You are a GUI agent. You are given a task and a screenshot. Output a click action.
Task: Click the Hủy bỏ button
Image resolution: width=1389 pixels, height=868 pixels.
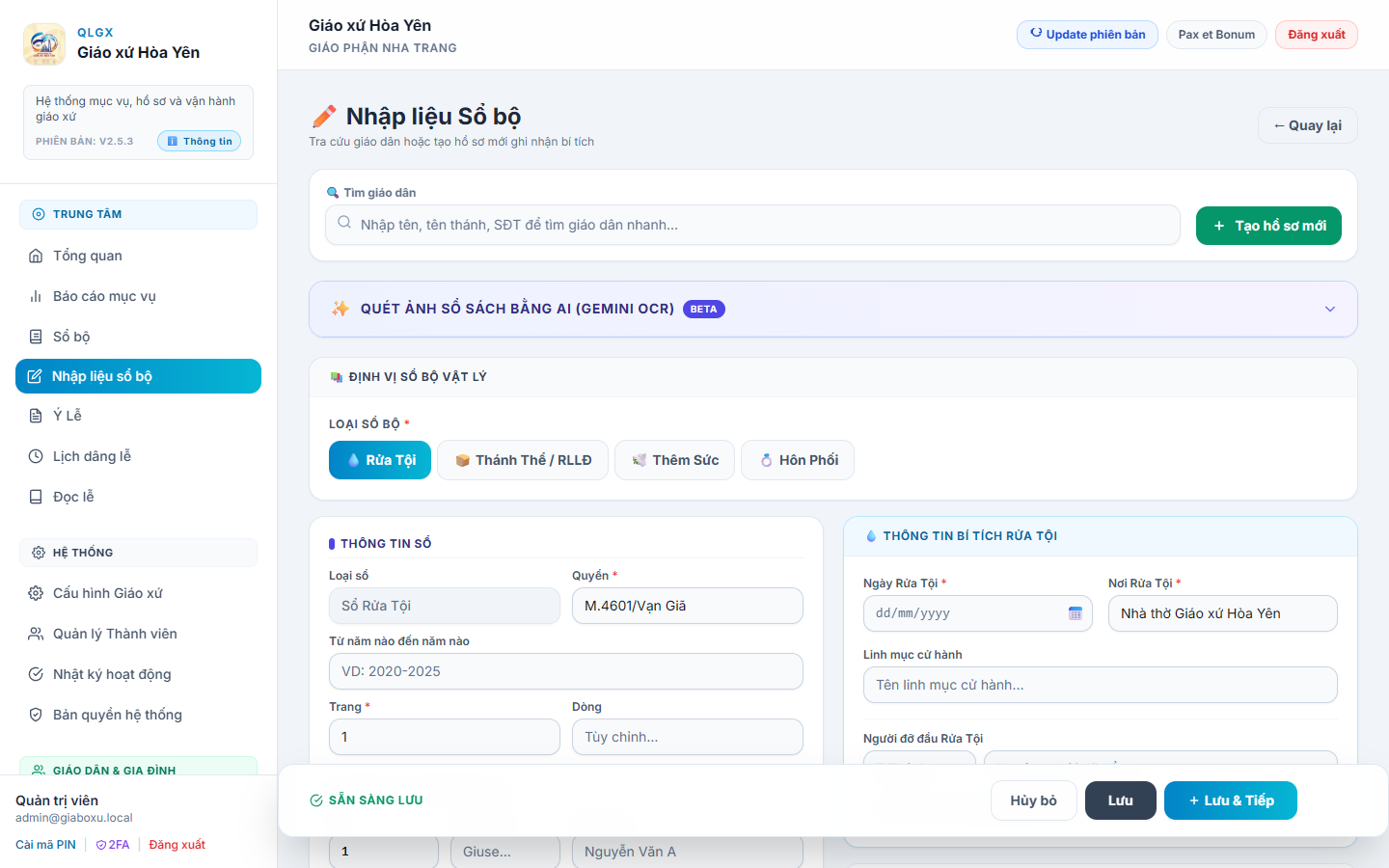(x=1034, y=800)
